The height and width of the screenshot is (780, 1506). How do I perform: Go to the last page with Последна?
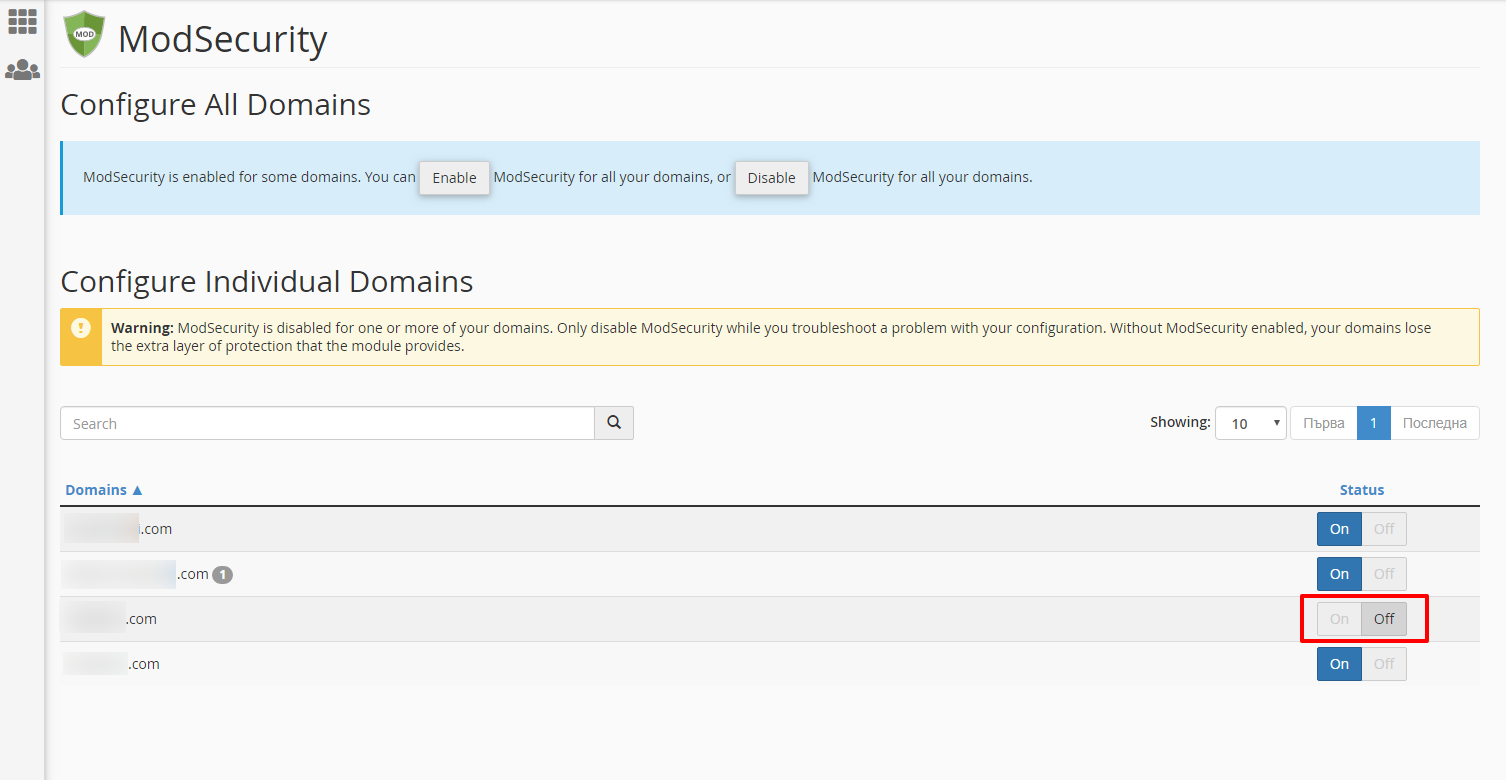coord(1434,423)
